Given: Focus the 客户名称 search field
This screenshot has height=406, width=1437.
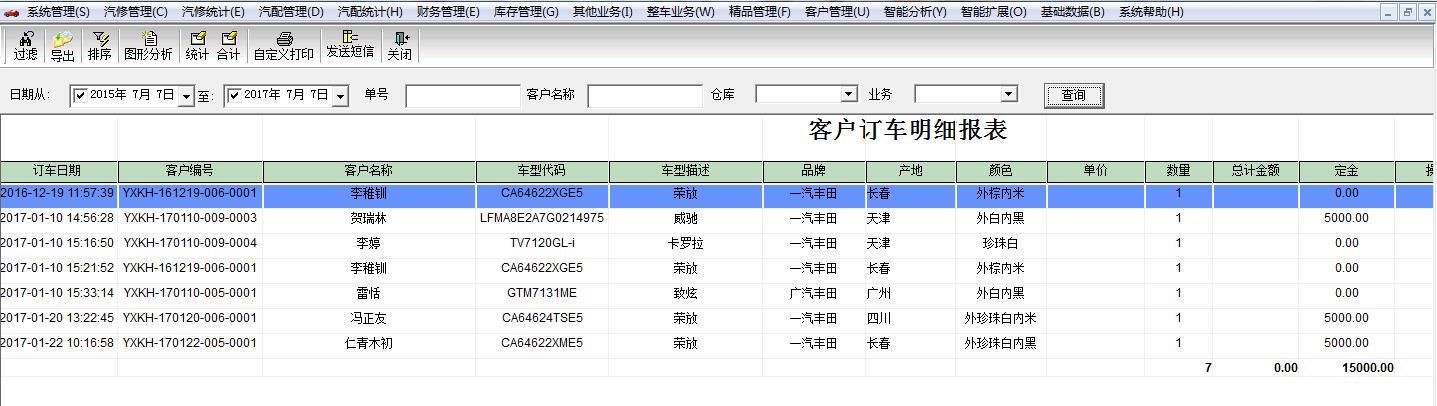Looking at the screenshot, I should (645, 95).
